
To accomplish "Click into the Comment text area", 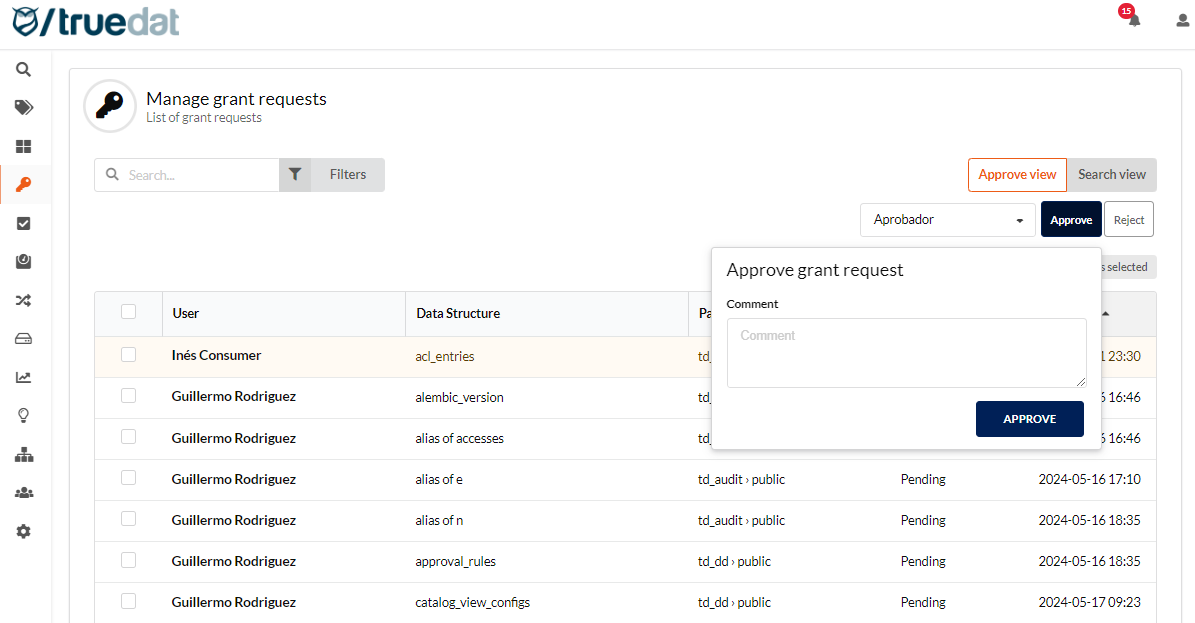I will [x=906, y=353].
